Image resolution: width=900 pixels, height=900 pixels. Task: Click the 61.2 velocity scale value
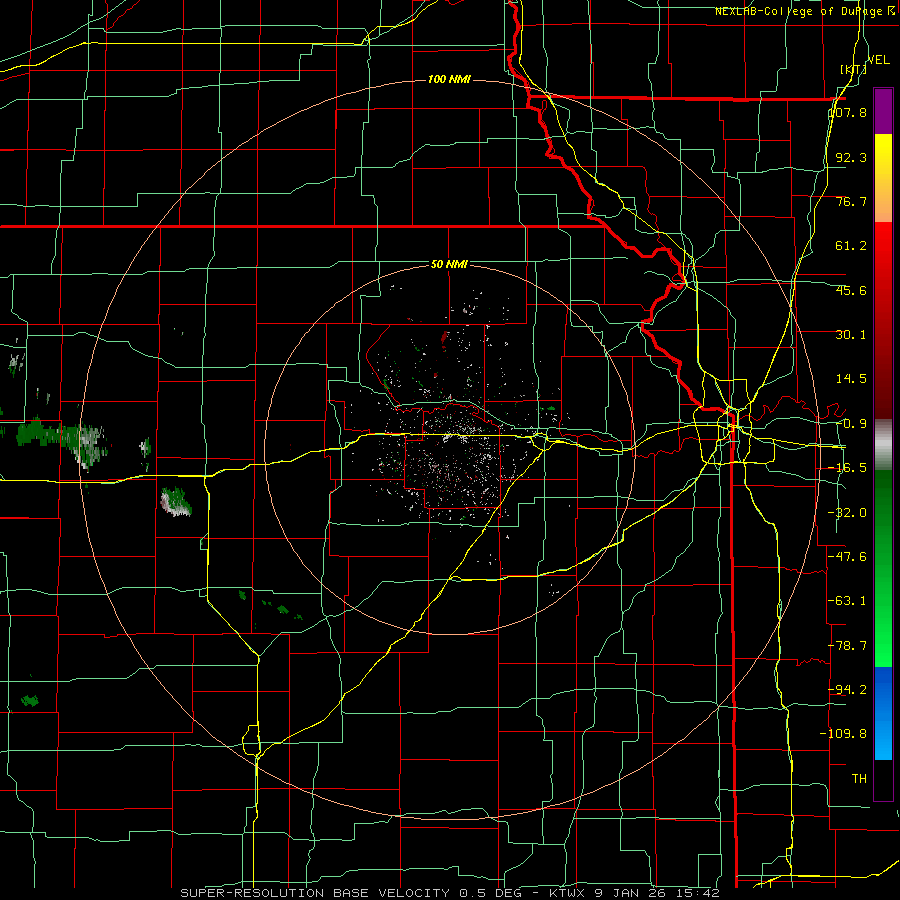click(x=851, y=246)
